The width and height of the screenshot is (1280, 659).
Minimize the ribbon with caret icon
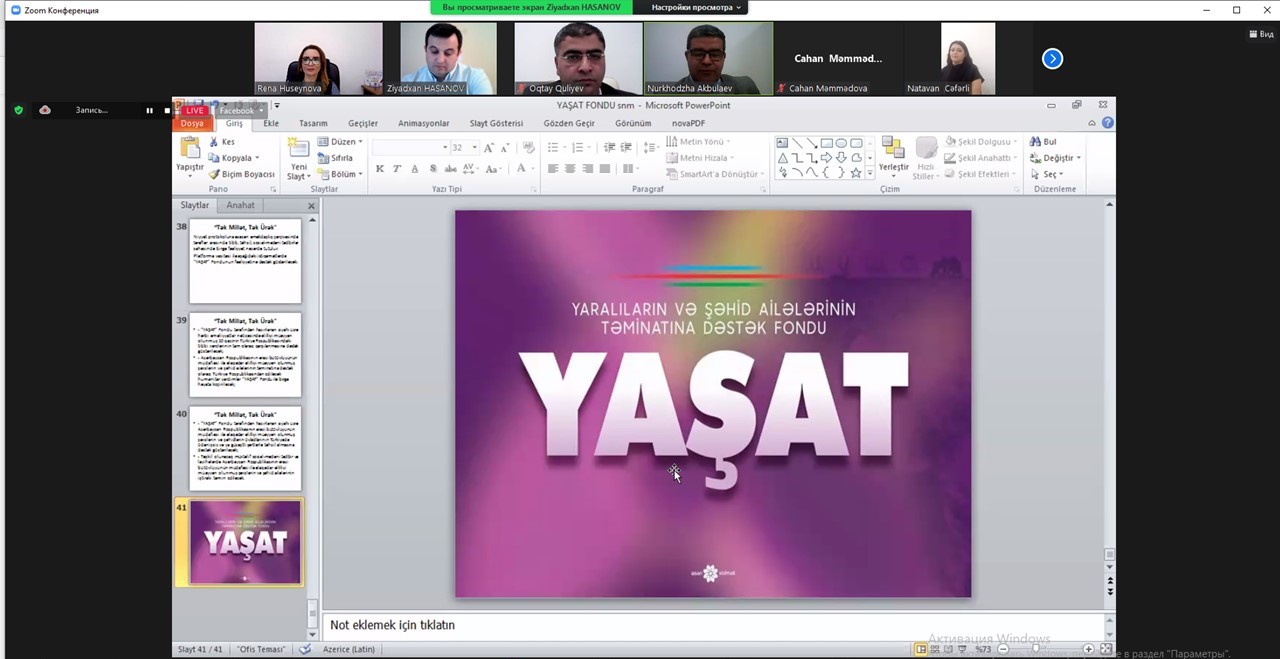coord(1092,123)
